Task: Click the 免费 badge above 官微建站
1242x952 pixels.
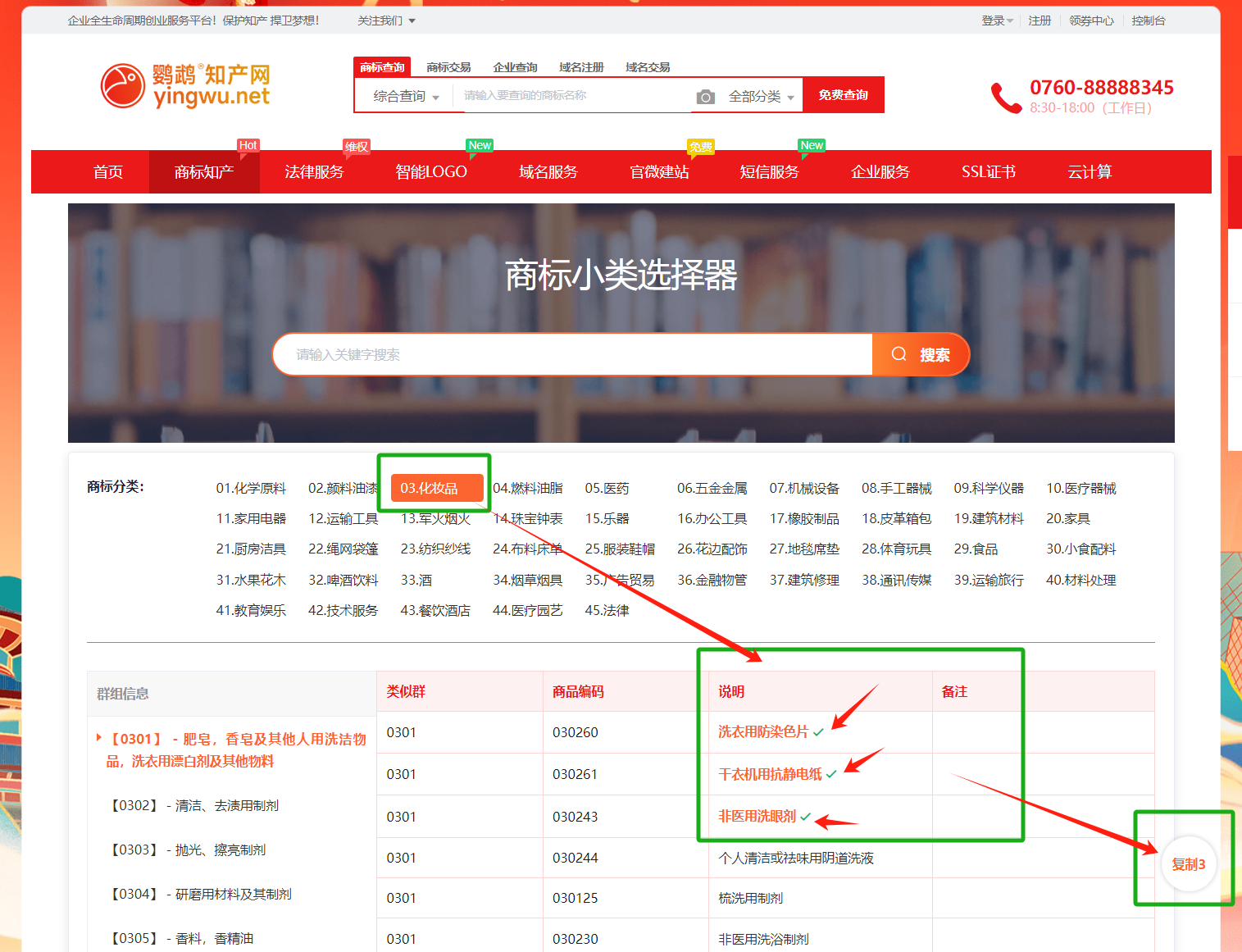Action: (x=700, y=147)
